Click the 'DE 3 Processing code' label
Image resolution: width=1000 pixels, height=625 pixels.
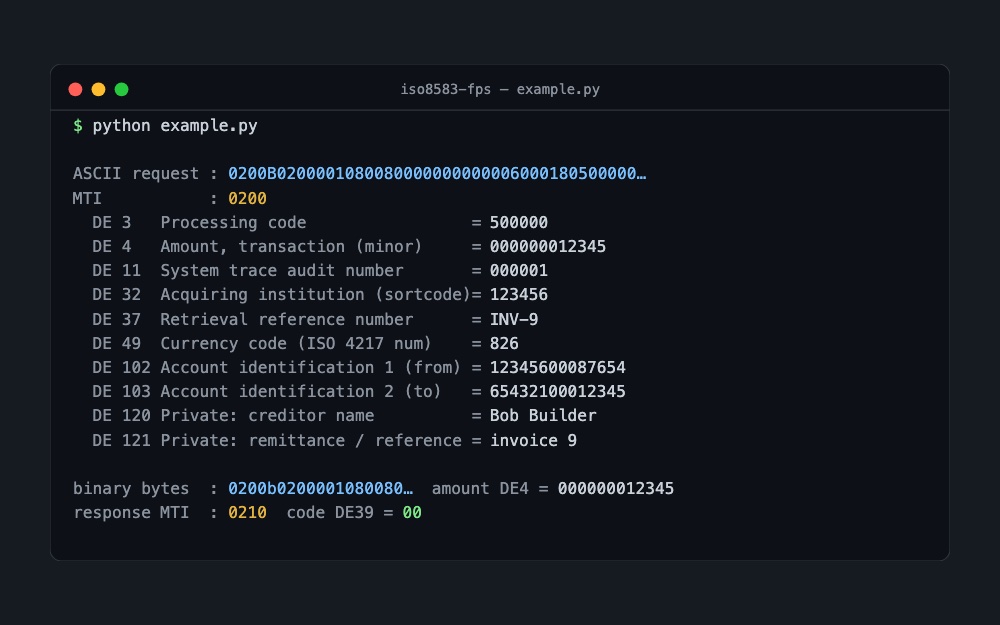point(199,223)
